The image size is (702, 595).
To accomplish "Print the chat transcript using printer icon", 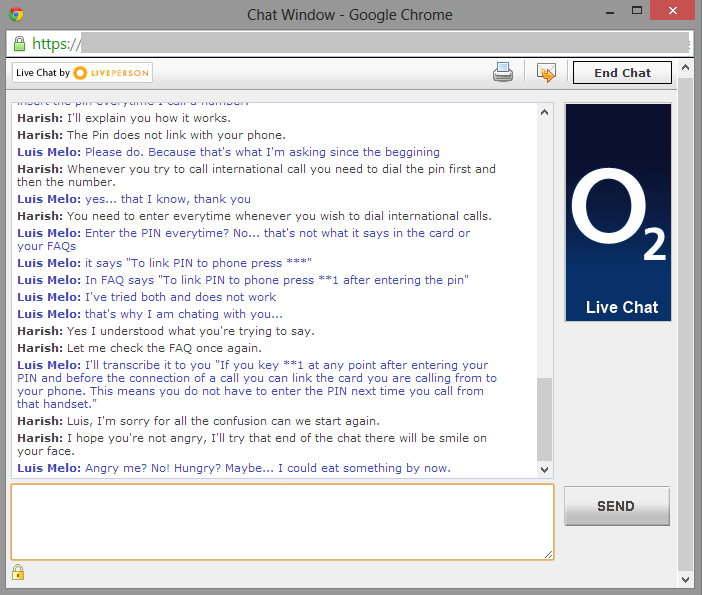I will [502, 72].
